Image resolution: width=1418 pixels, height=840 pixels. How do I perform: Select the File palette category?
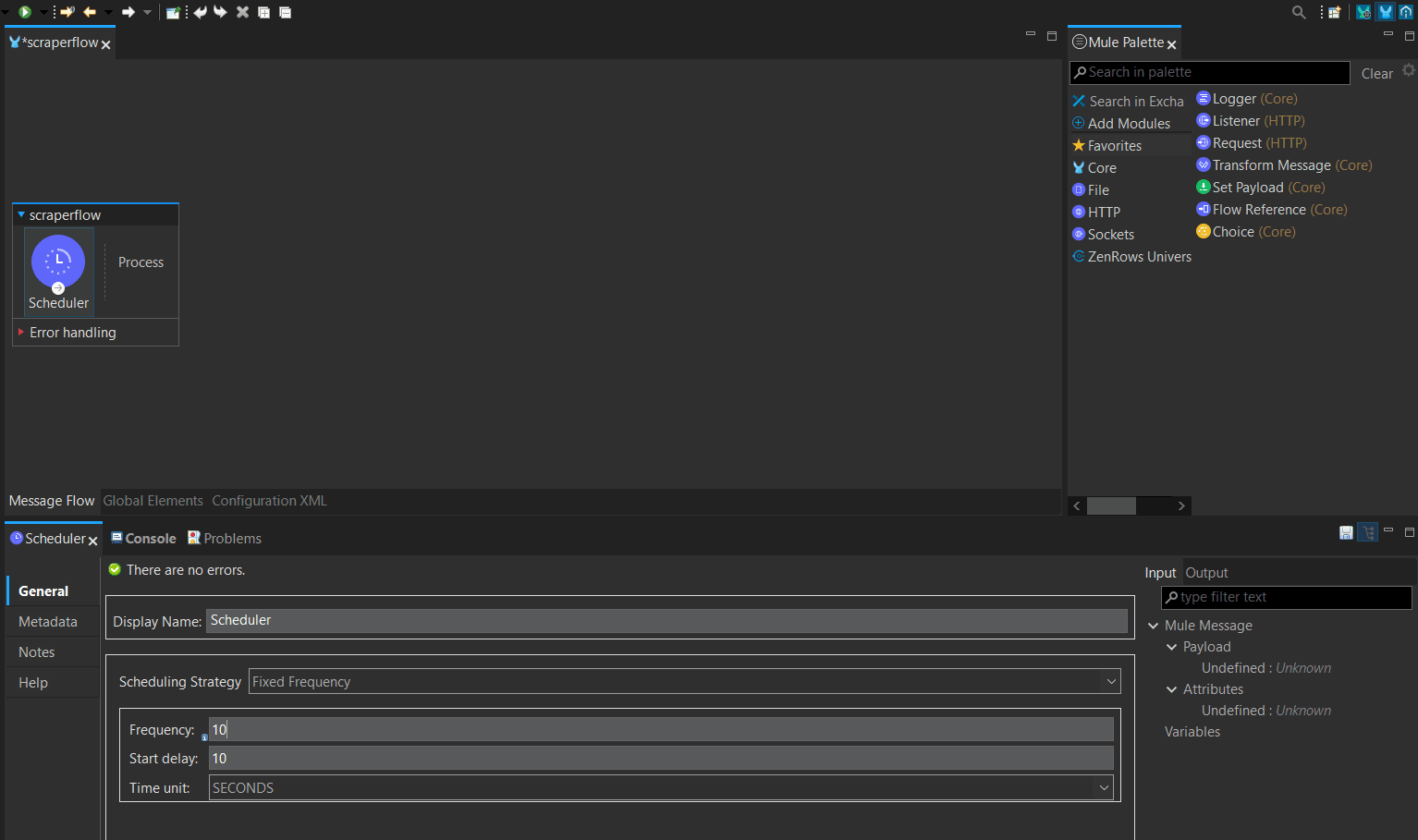(1091, 190)
